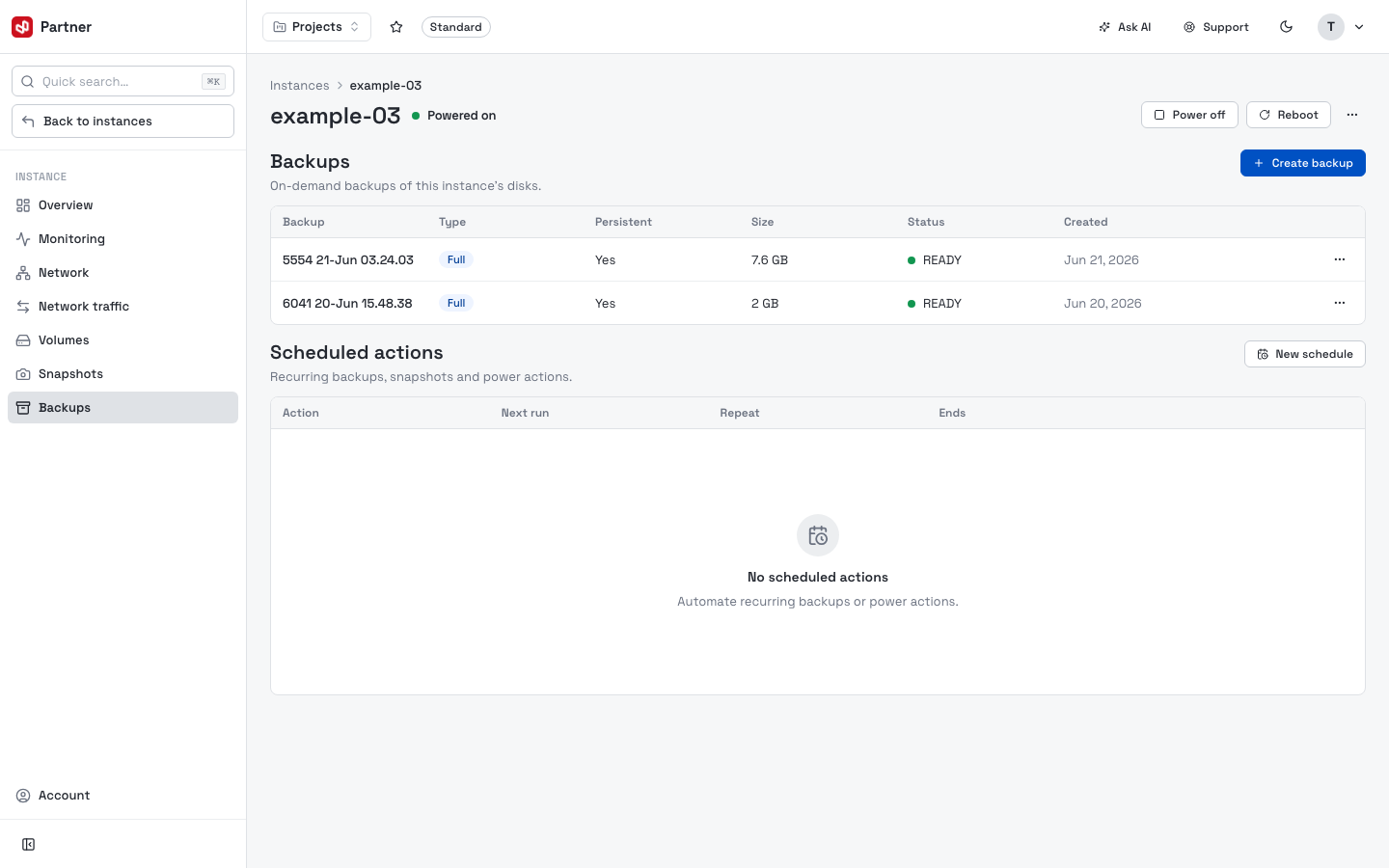Open Ask AI assistant
1389x868 pixels.
pos(1125,27)
